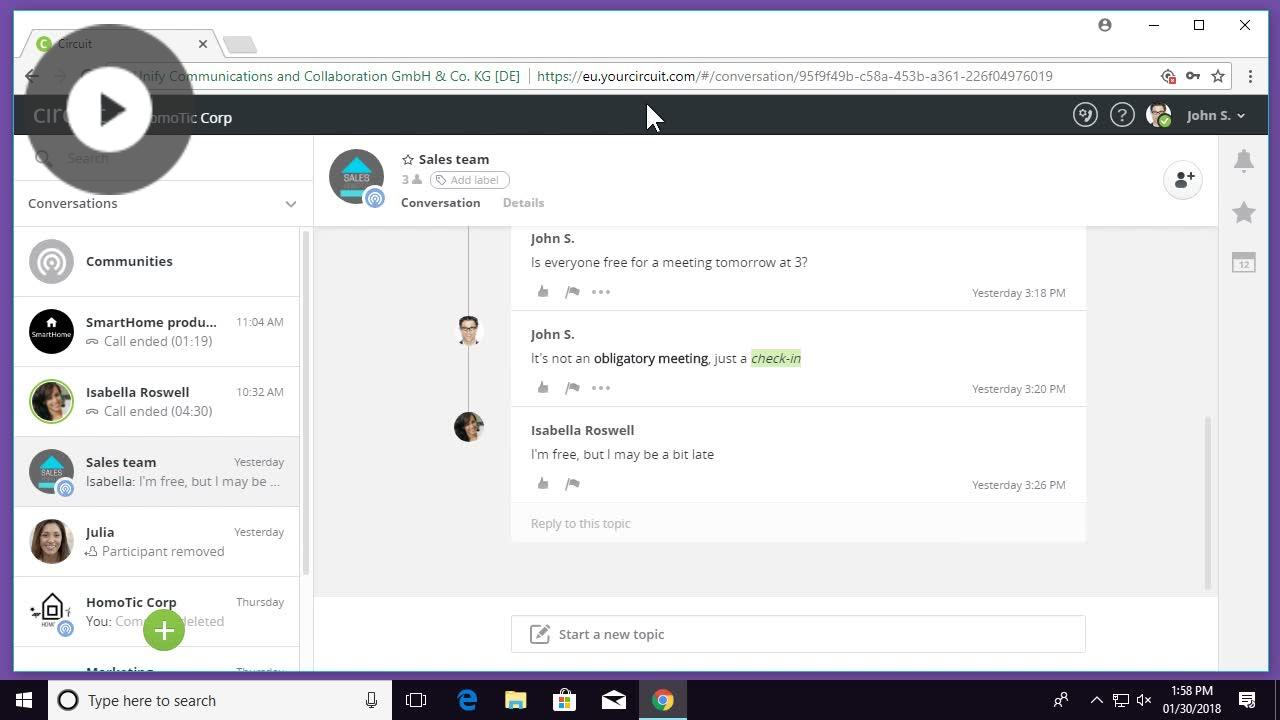The image size is (1280, 720).
Task: Close the Circuit browser tab
Action: pos(203,44)
